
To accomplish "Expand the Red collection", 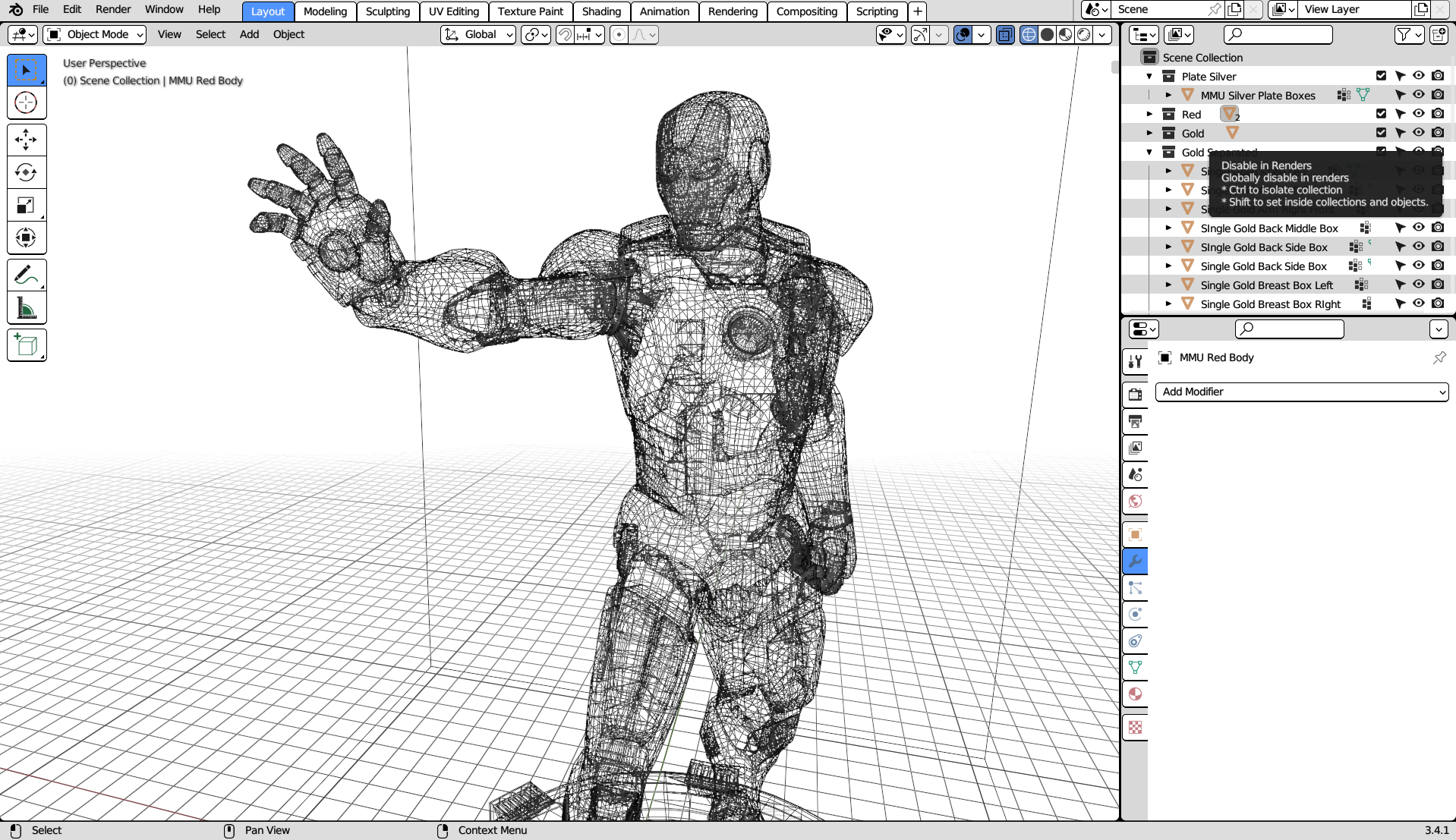I will pyautogui.click(x=1149, y=114).
